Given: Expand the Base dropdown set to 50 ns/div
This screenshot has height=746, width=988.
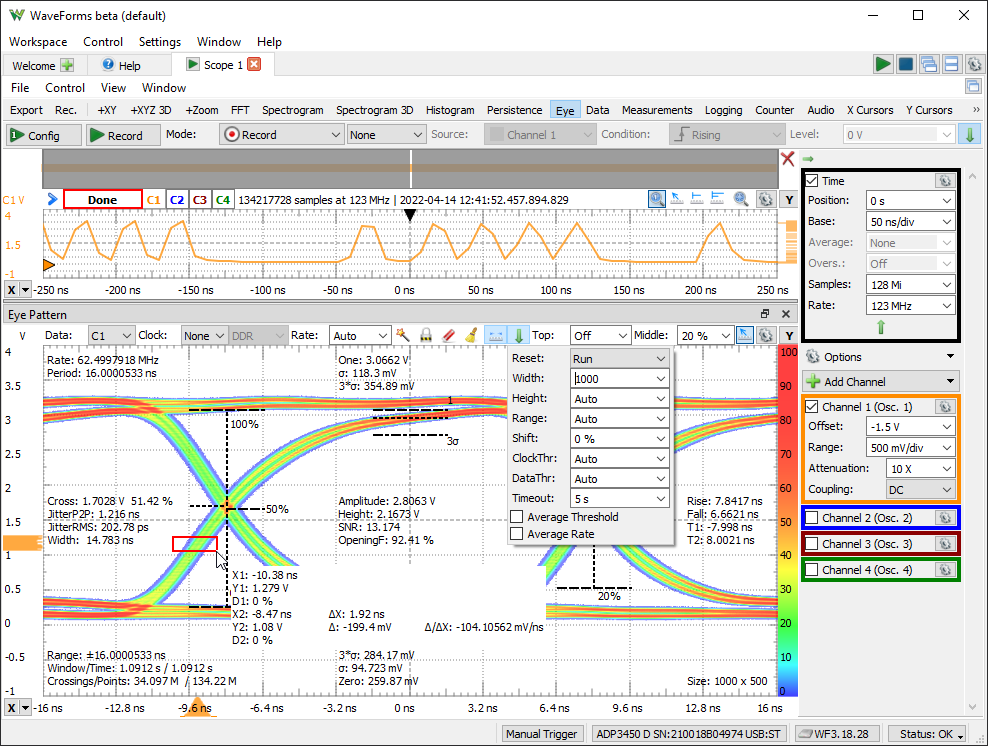Looking at the screenshot, I should click(x=910, y=221).
